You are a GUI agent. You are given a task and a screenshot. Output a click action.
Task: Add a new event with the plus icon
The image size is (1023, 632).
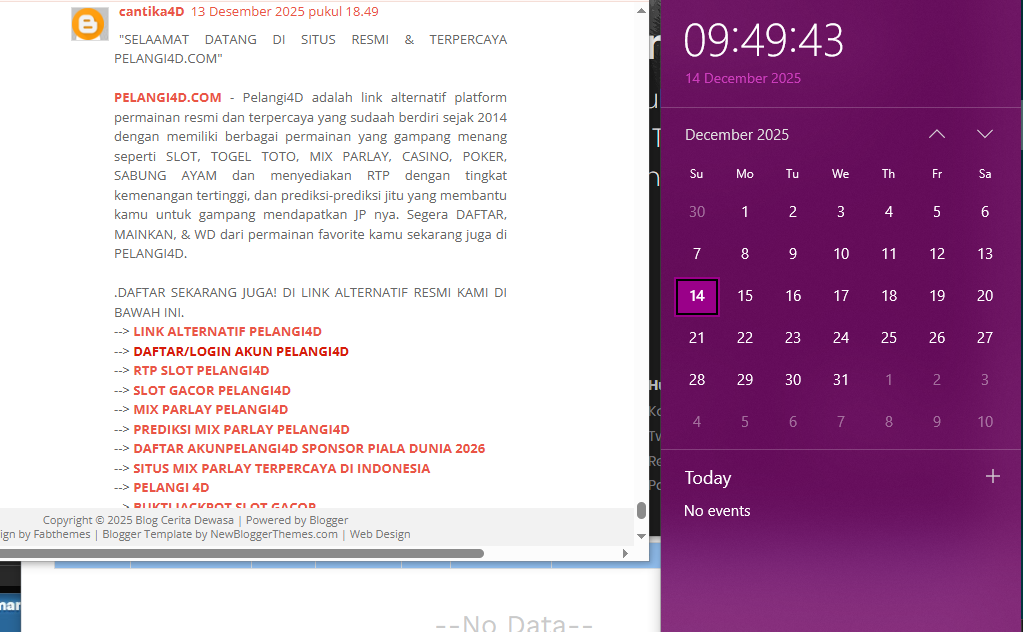point(992,477)
